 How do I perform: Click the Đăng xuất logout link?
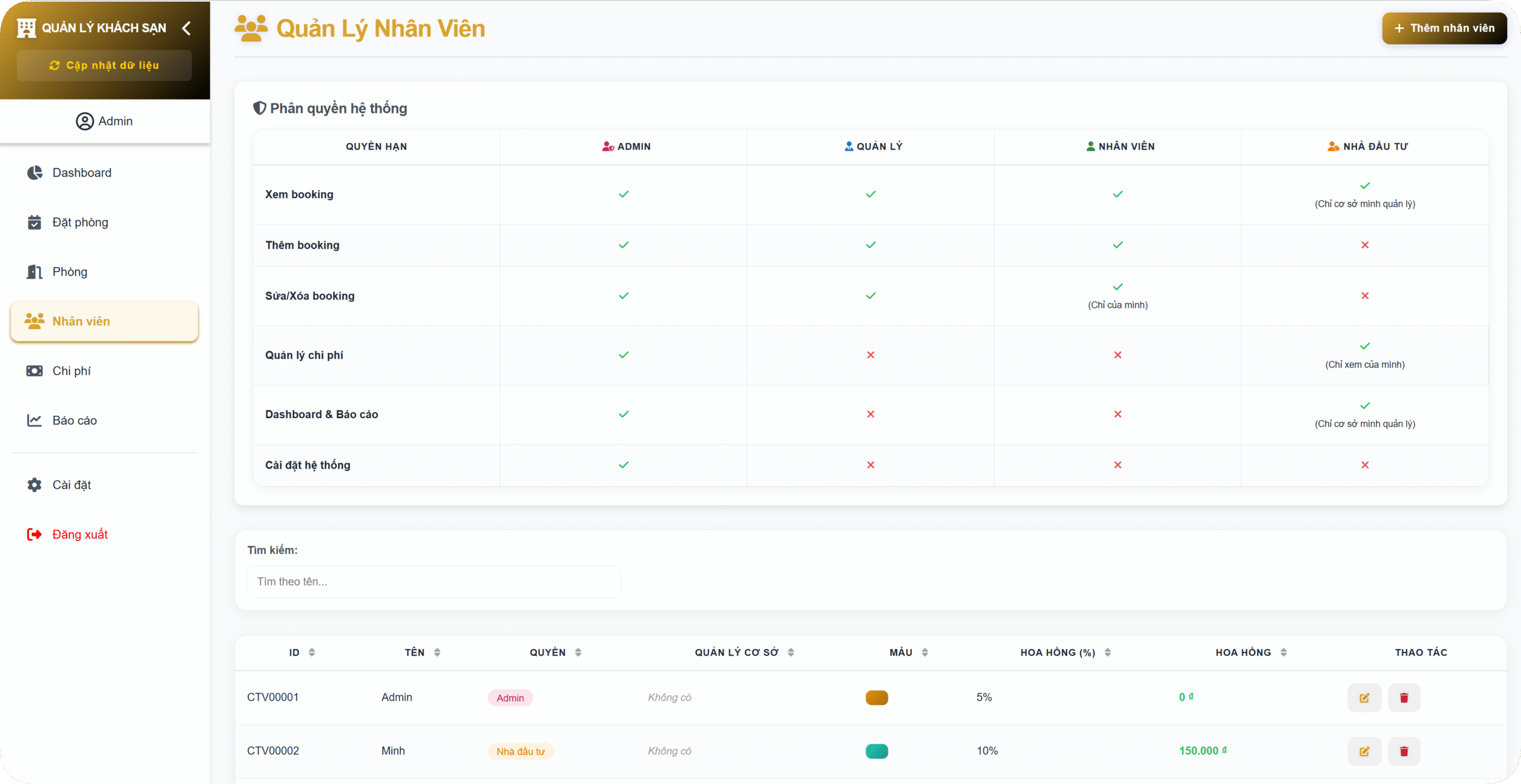tap(80, 535)
